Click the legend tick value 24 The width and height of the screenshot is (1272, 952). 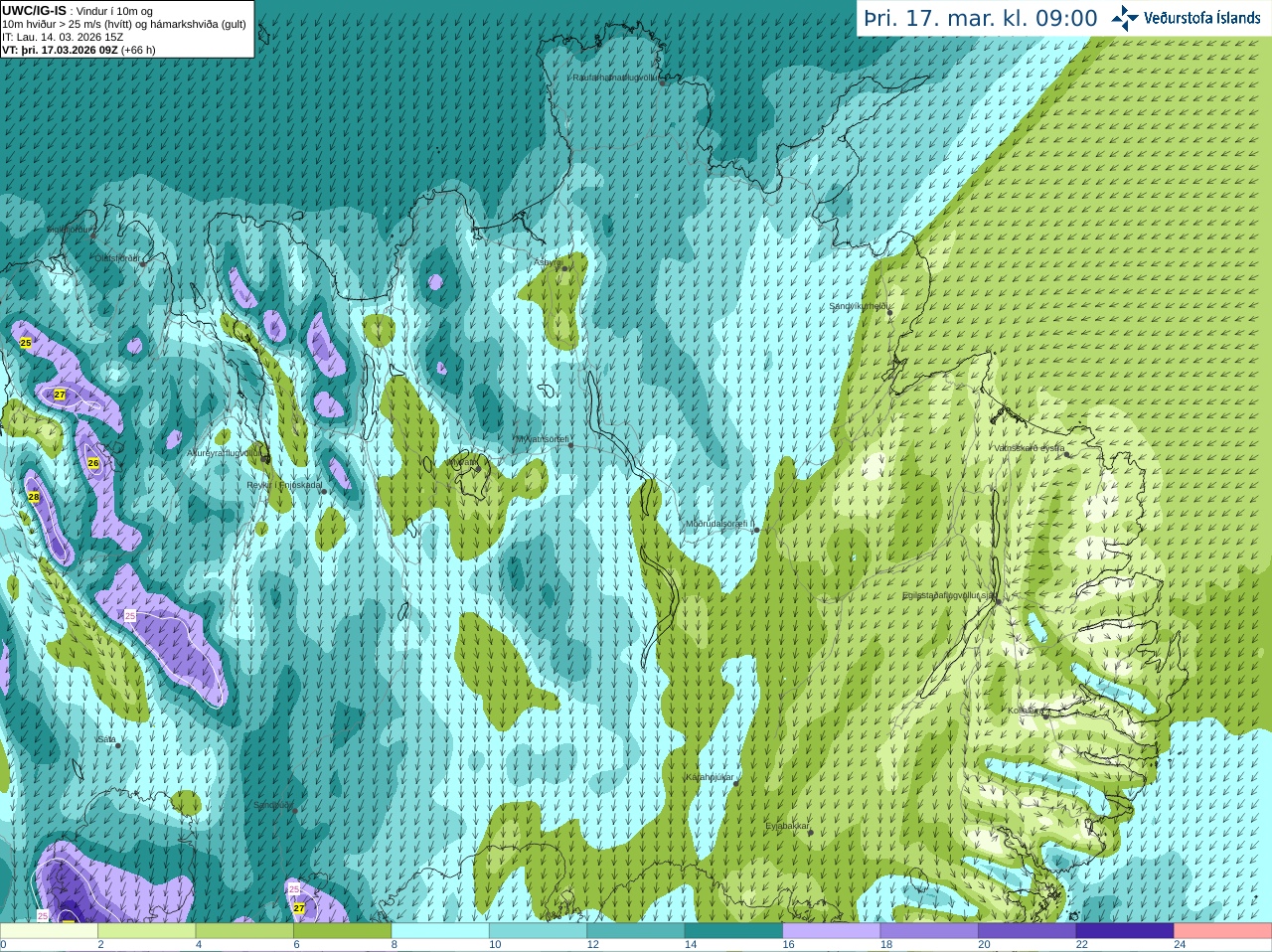tap(1180, 945)
